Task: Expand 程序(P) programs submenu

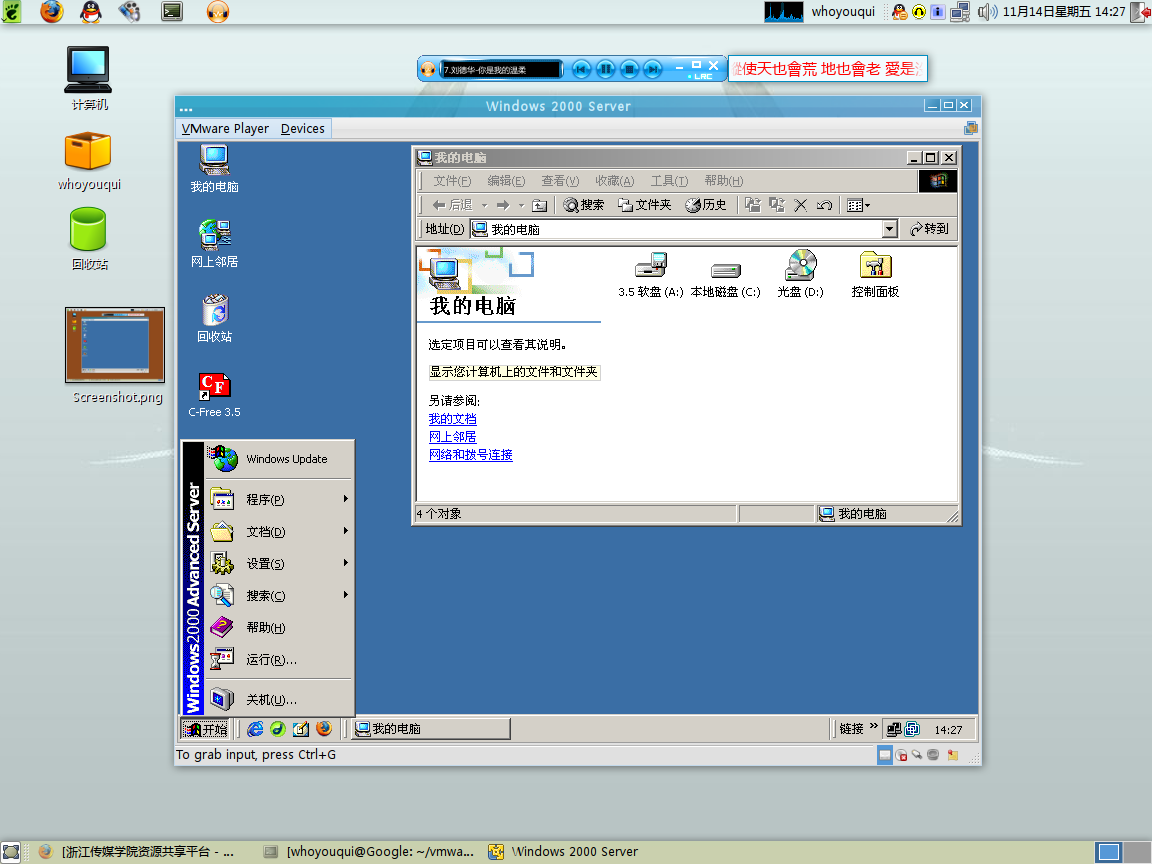Action: [x=279, y=500]
